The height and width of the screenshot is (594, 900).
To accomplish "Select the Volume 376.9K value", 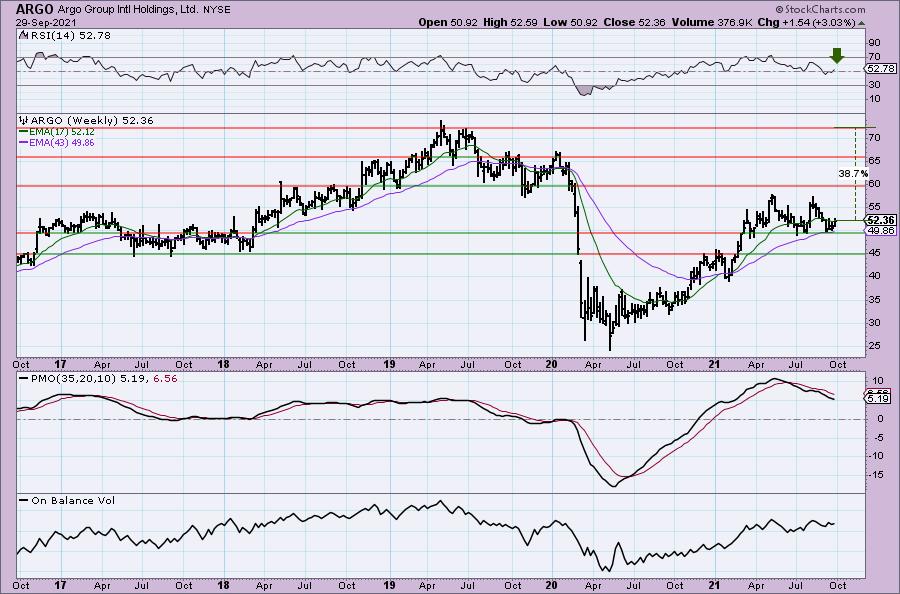I will (x=712, y=22).
